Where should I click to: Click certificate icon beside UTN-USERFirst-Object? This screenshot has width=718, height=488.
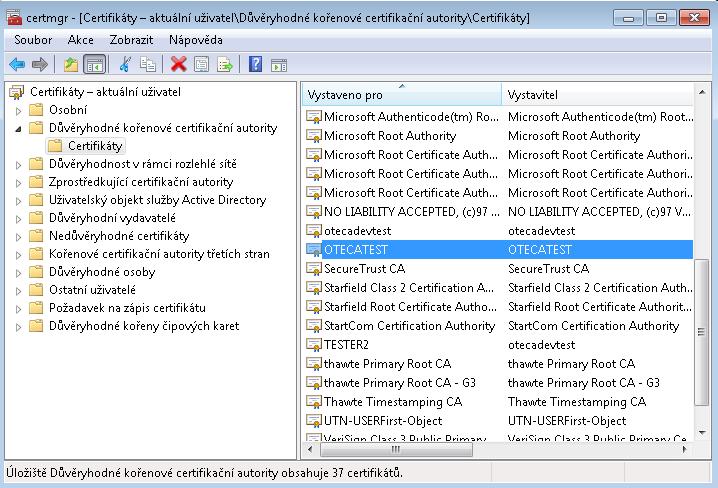pyautogui.click(x=314, y=421)
